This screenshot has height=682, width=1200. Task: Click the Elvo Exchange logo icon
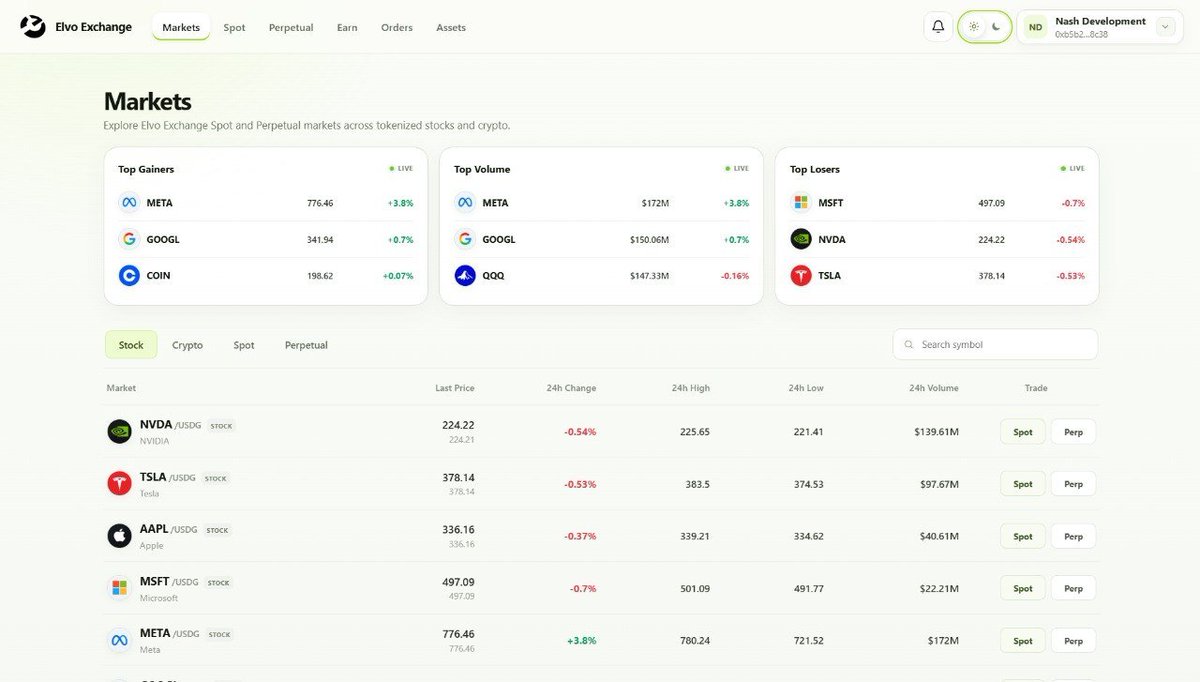pyautogui.click(x=33, y=27)
